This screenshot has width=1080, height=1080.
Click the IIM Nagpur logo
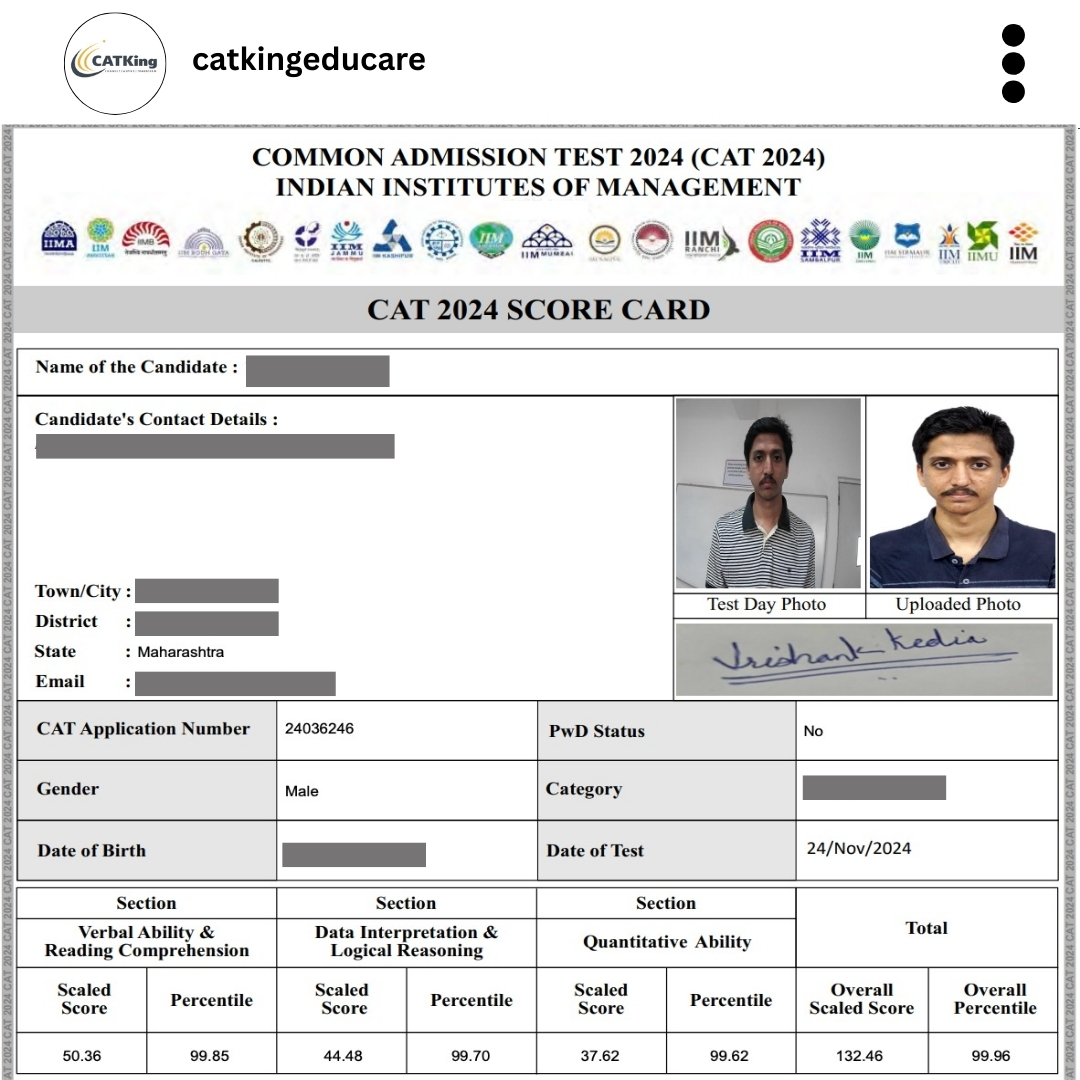pos(604,242)
